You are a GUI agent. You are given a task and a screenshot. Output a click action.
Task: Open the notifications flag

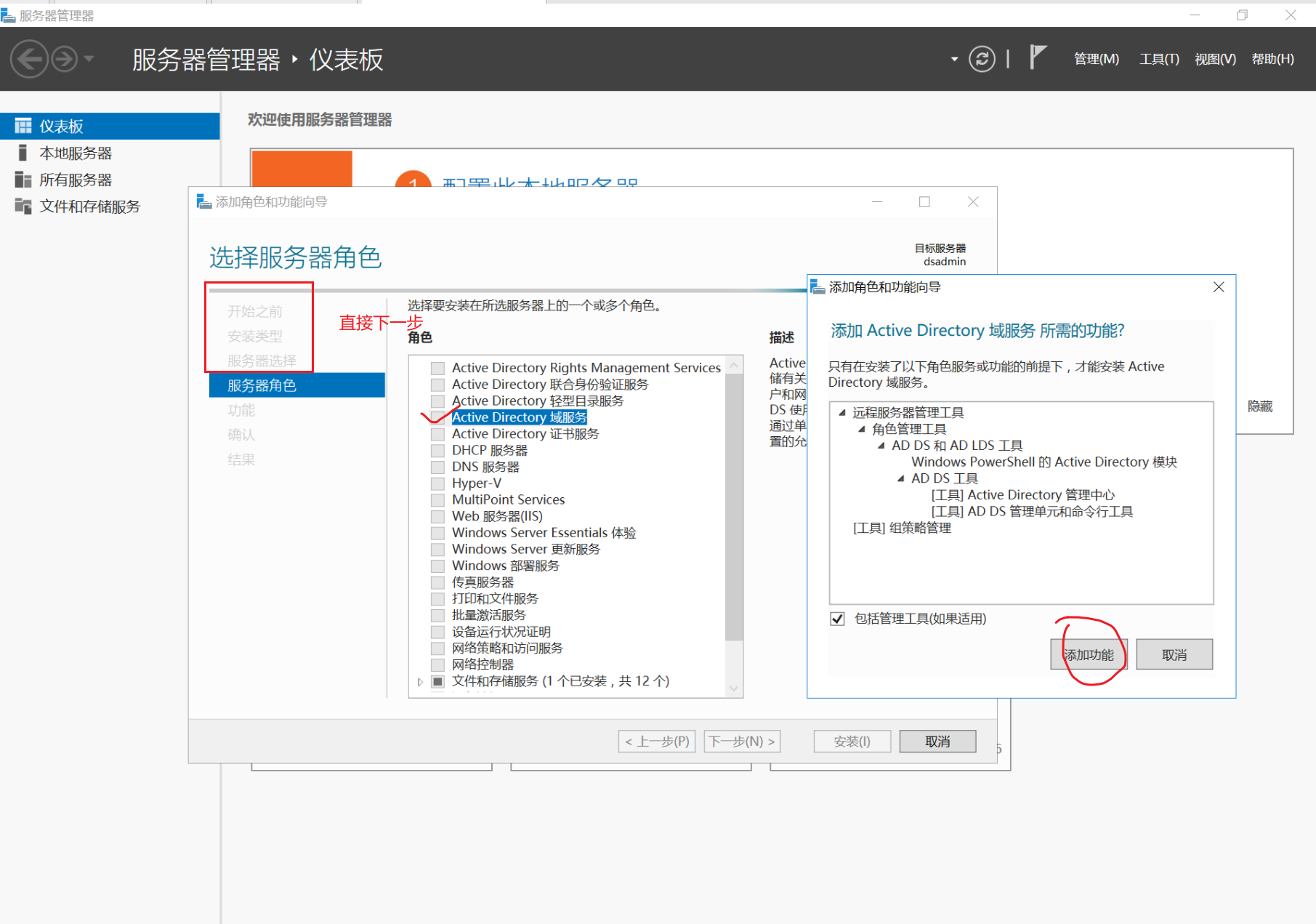click(1038, 57)
